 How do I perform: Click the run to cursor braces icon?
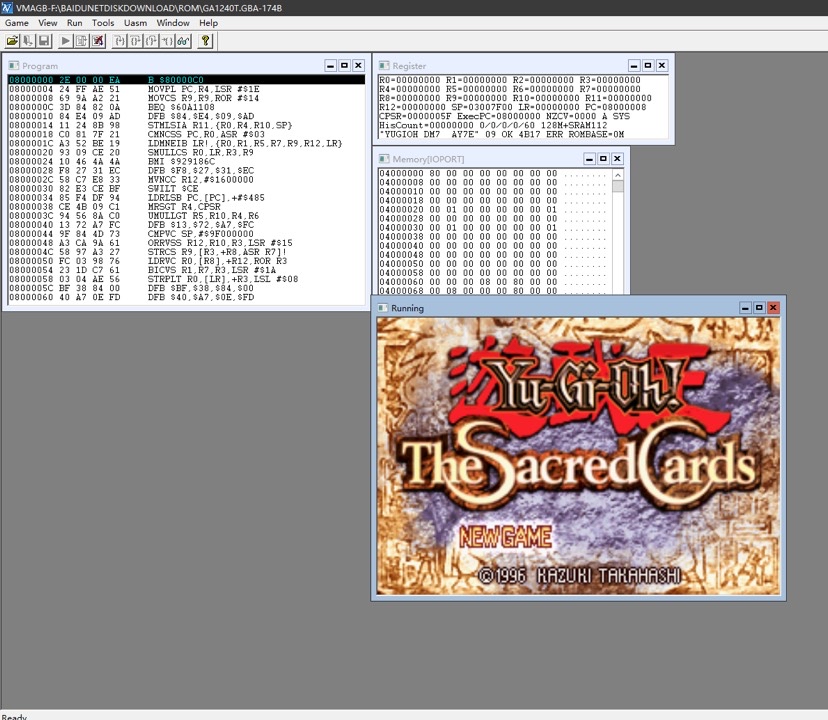tap(167, 41)
